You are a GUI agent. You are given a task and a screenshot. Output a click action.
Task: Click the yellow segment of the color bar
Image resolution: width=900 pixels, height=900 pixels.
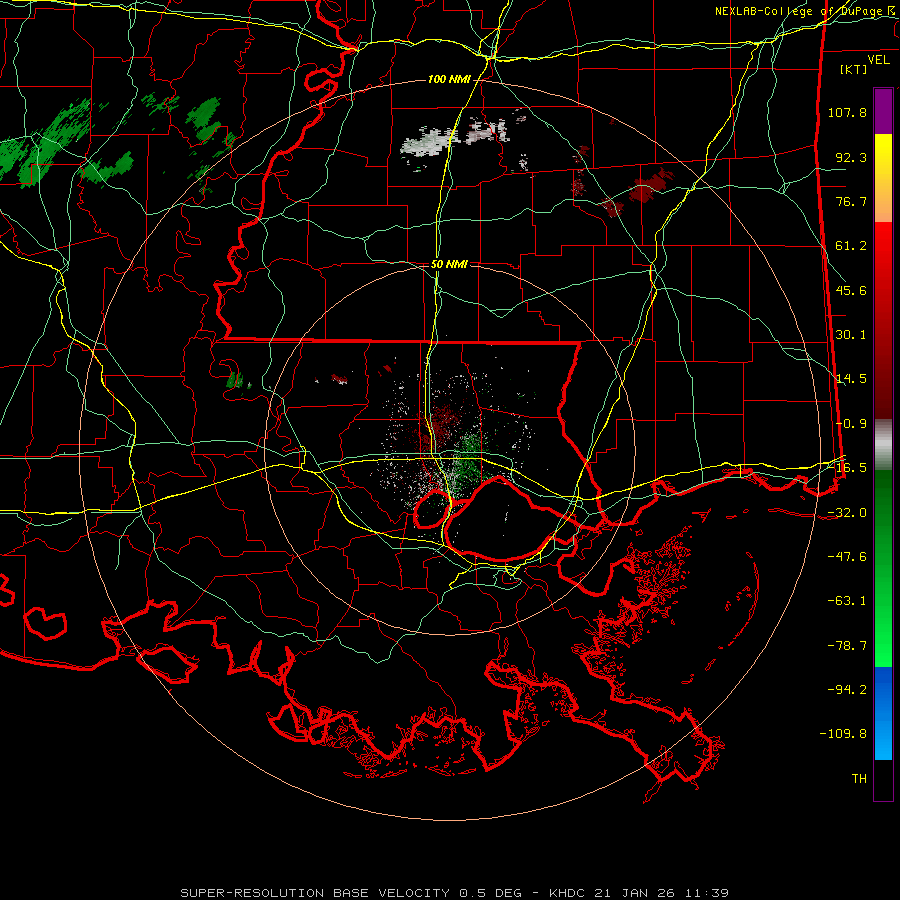[x=883, y=177]
